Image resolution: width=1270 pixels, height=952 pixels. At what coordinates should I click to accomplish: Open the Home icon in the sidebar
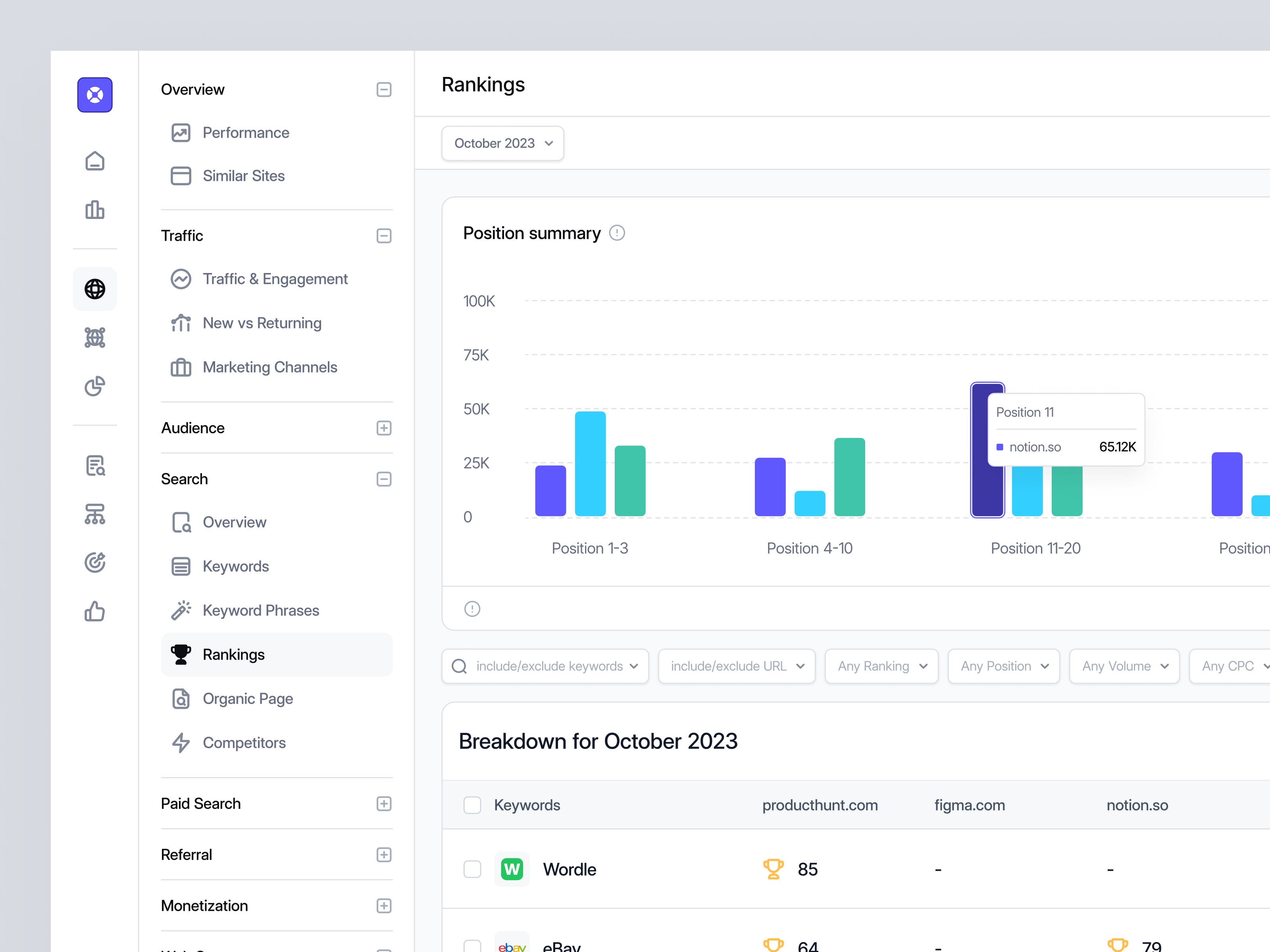95,161
